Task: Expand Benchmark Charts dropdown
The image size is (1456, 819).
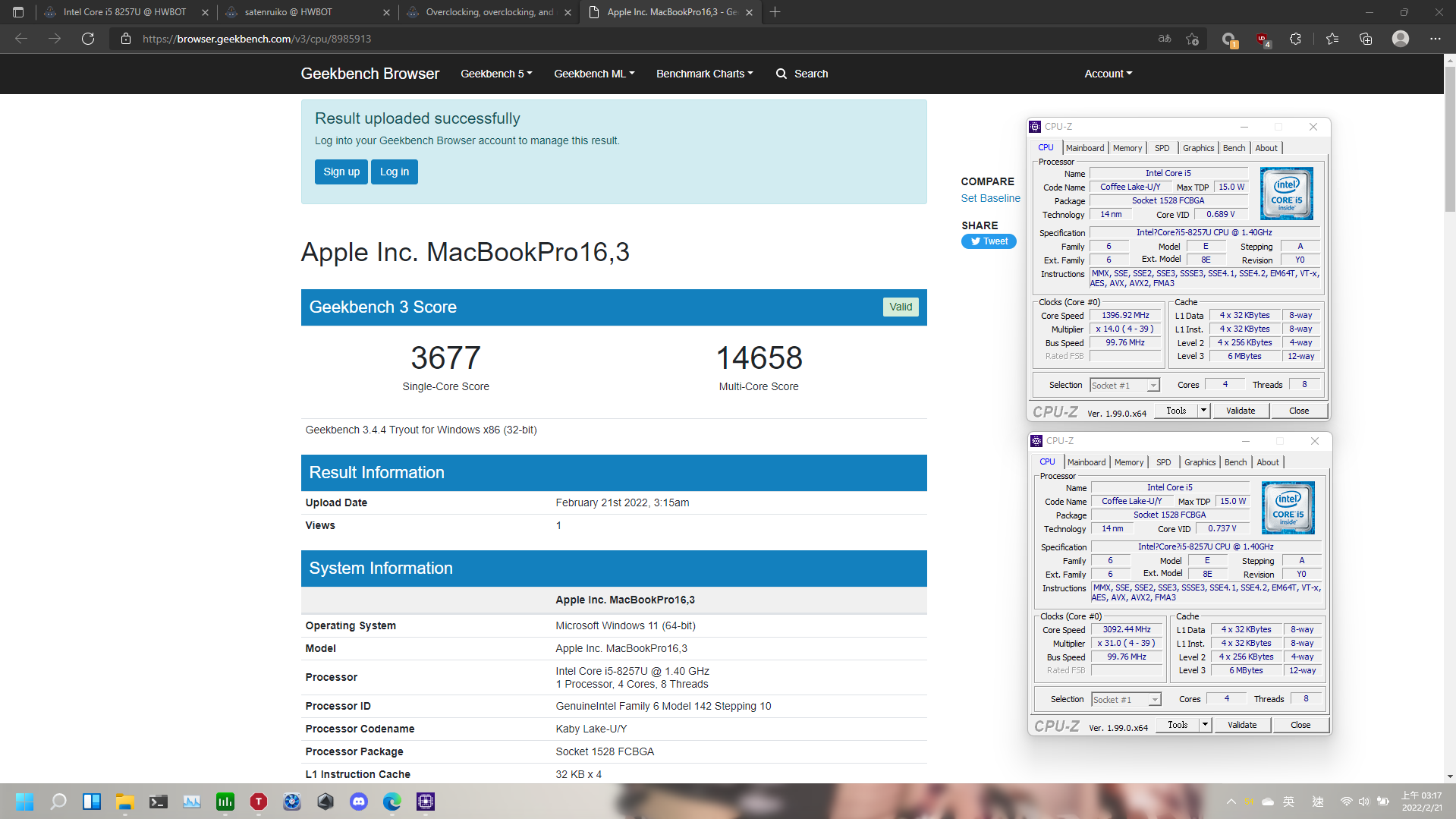Action: (705, 74)
